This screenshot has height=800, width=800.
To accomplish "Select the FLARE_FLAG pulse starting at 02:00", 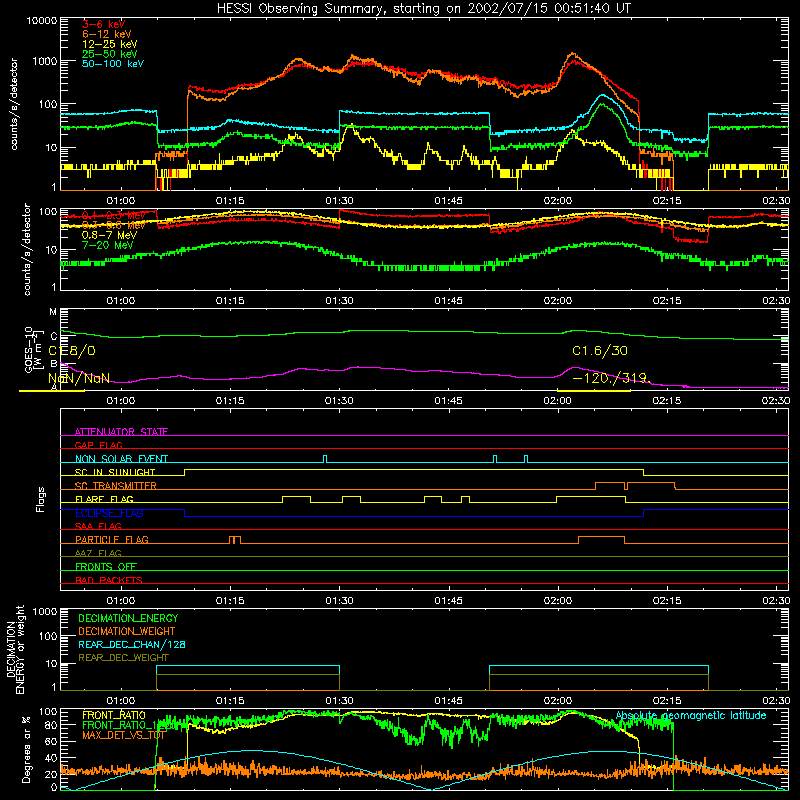I will pos(591,499).
